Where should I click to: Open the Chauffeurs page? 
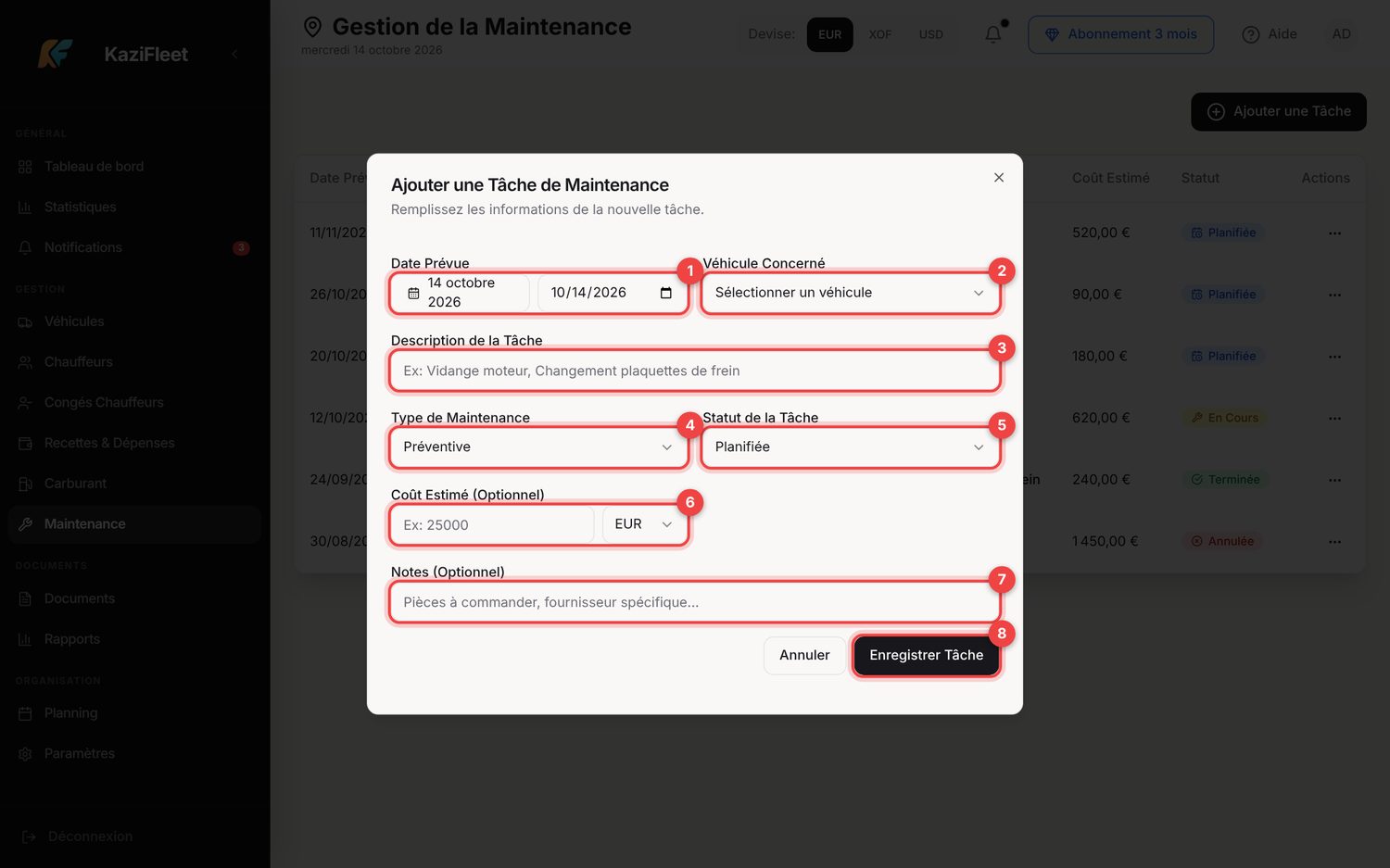(134, 362)
